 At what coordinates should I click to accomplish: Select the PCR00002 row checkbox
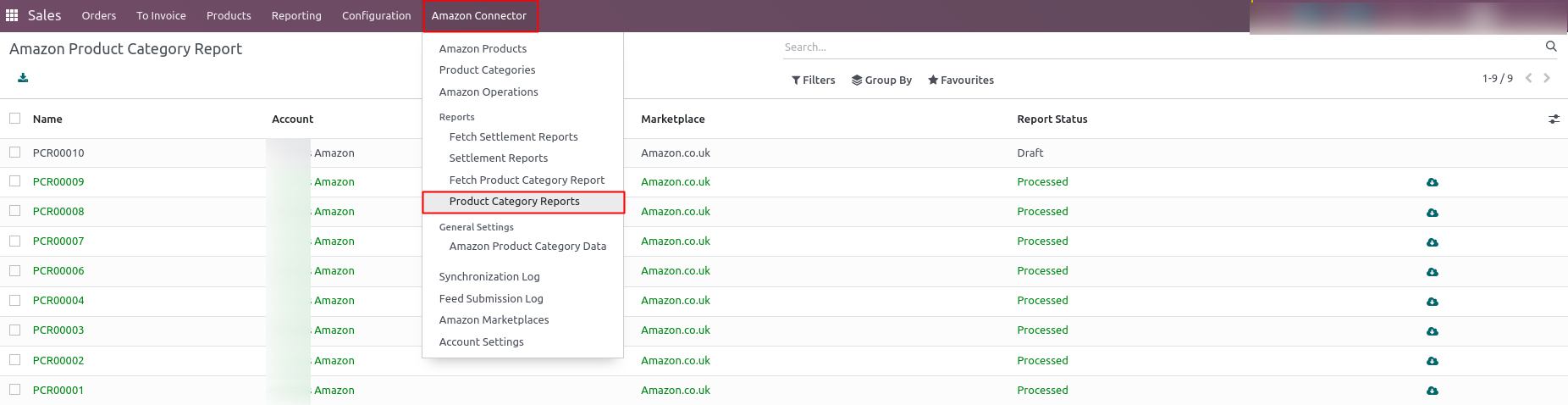click(14, 360)
